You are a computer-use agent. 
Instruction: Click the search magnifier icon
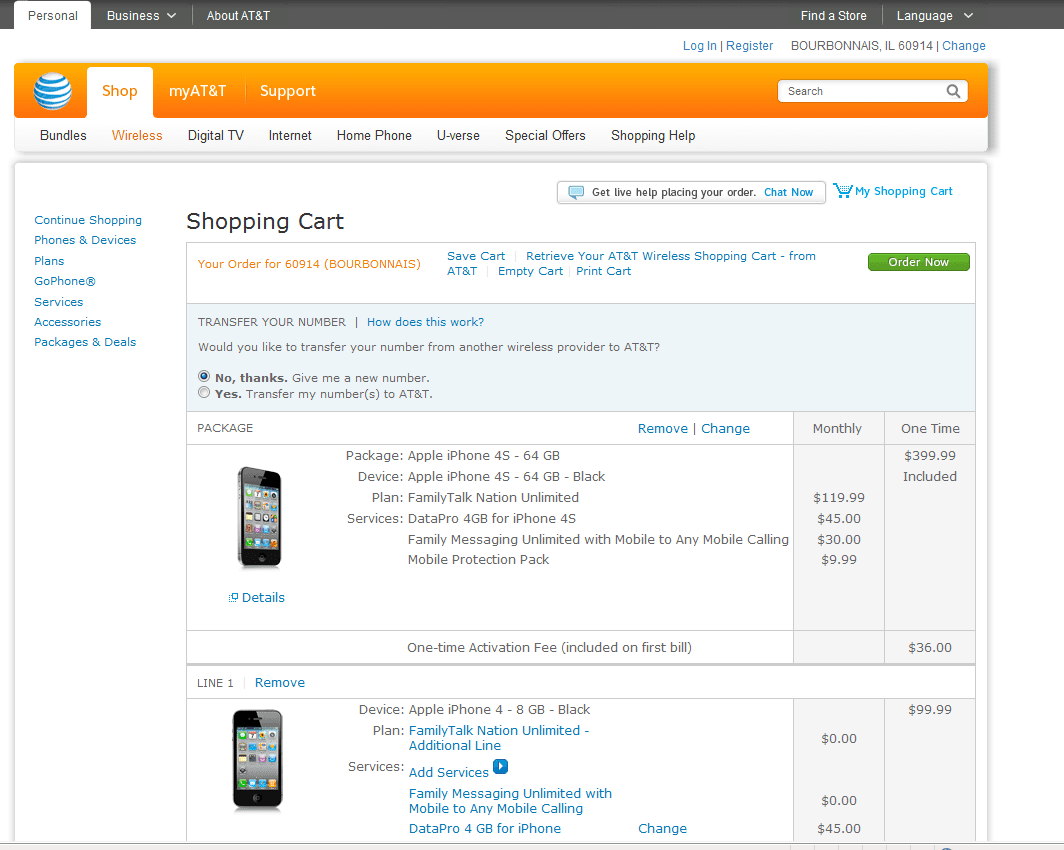[953, 91]
